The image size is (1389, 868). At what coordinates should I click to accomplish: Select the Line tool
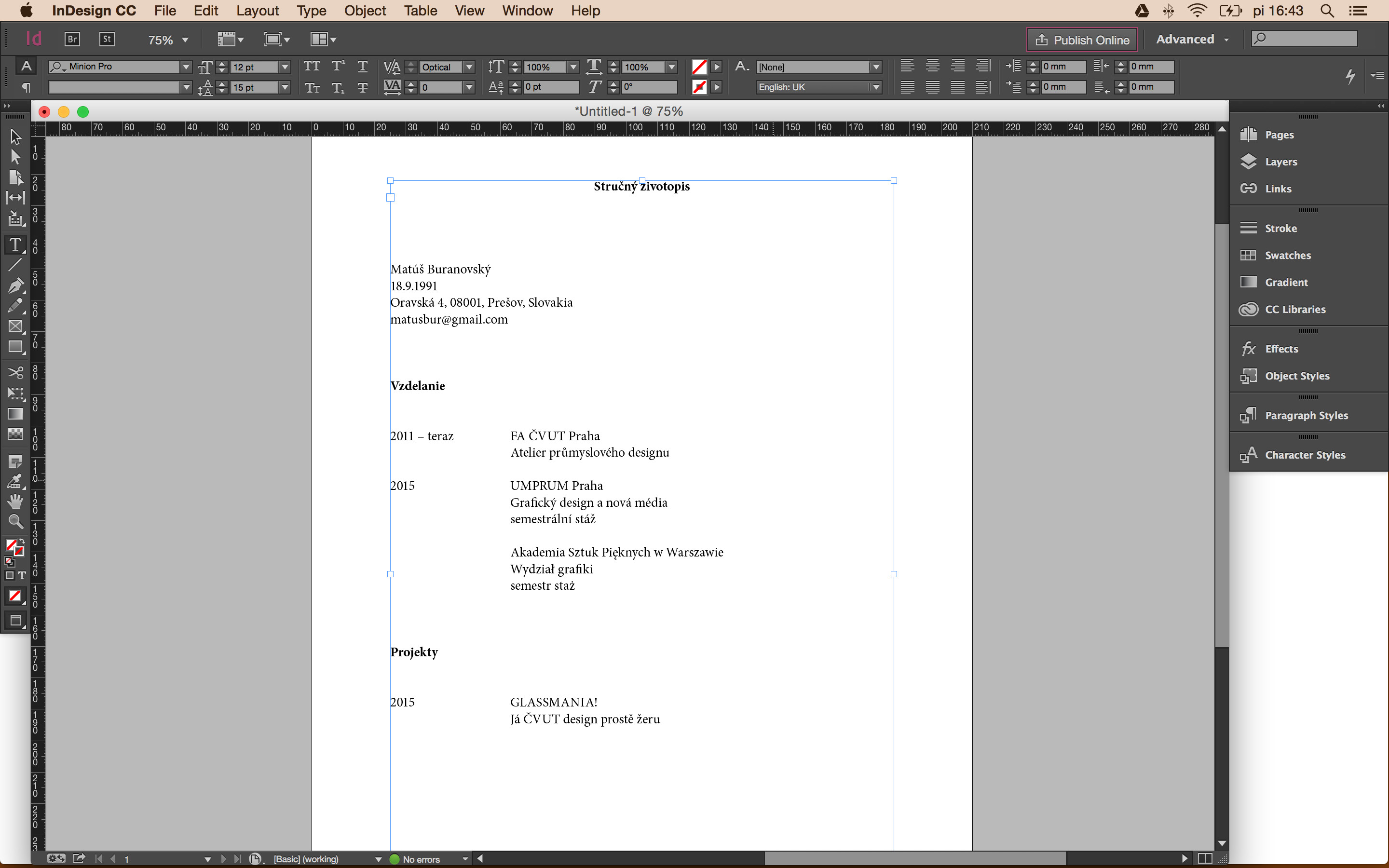tap(15, 265)
